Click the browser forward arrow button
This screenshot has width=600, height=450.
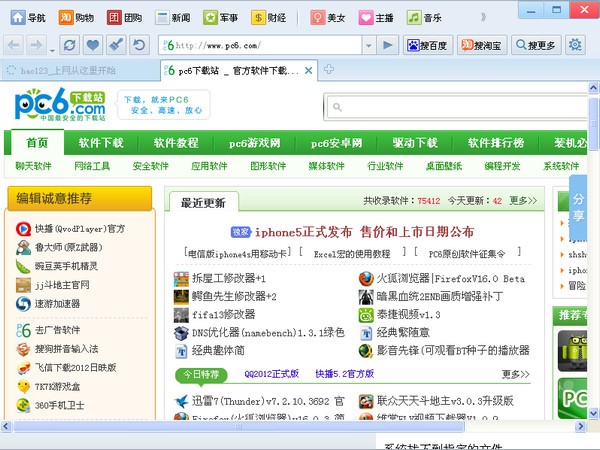pyautogui.click(x=37, y=46)
